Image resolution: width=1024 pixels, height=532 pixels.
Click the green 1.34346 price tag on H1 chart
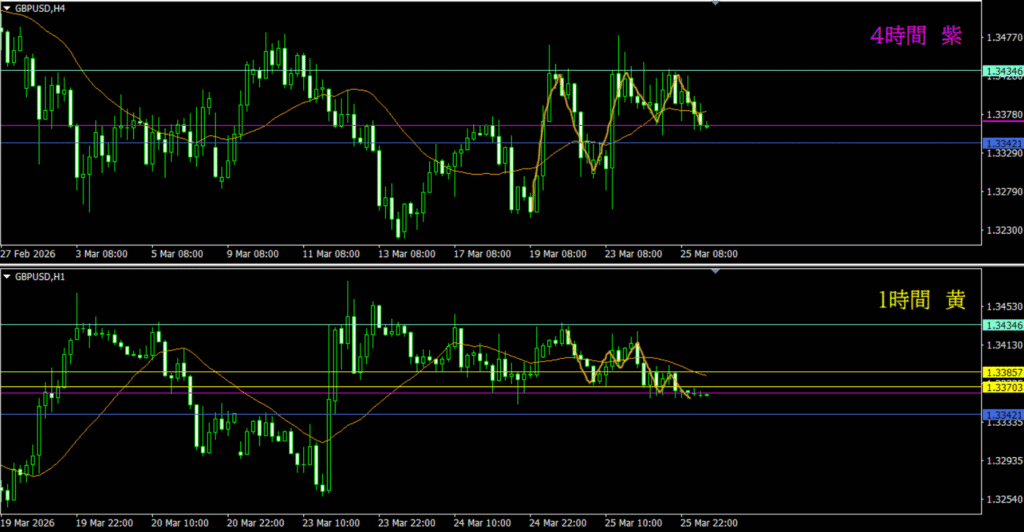(1003, 325)
